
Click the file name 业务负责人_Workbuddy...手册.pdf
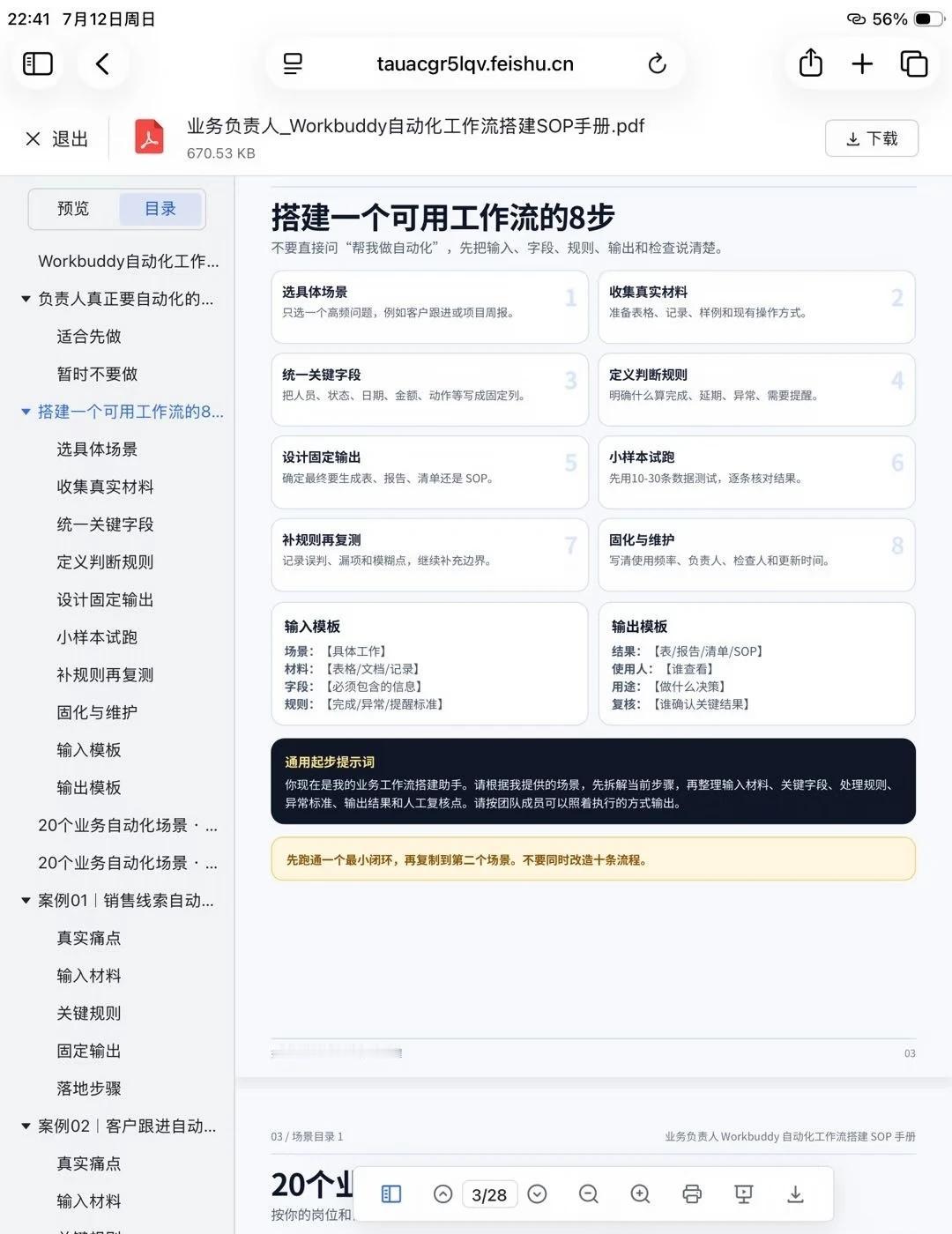[x=415, y=126]
